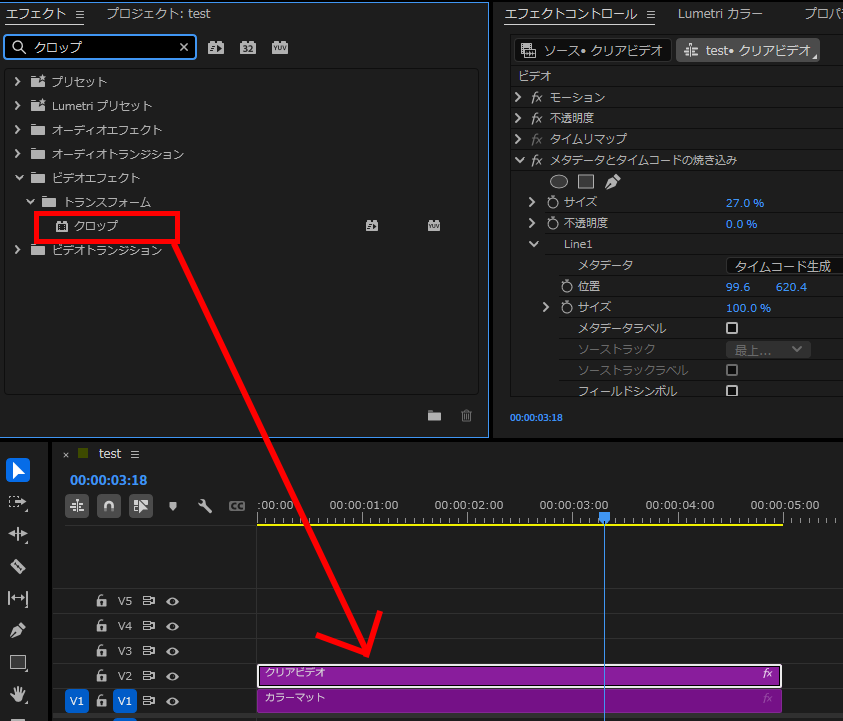This screenshot has height=721, width=843.
Task: Choose free draw bezier mask pen
Action: pos(612,182)
